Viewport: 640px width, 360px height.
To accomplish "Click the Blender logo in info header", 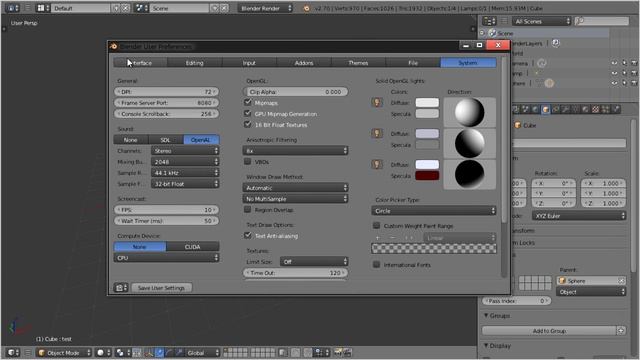I will point(307,8).
